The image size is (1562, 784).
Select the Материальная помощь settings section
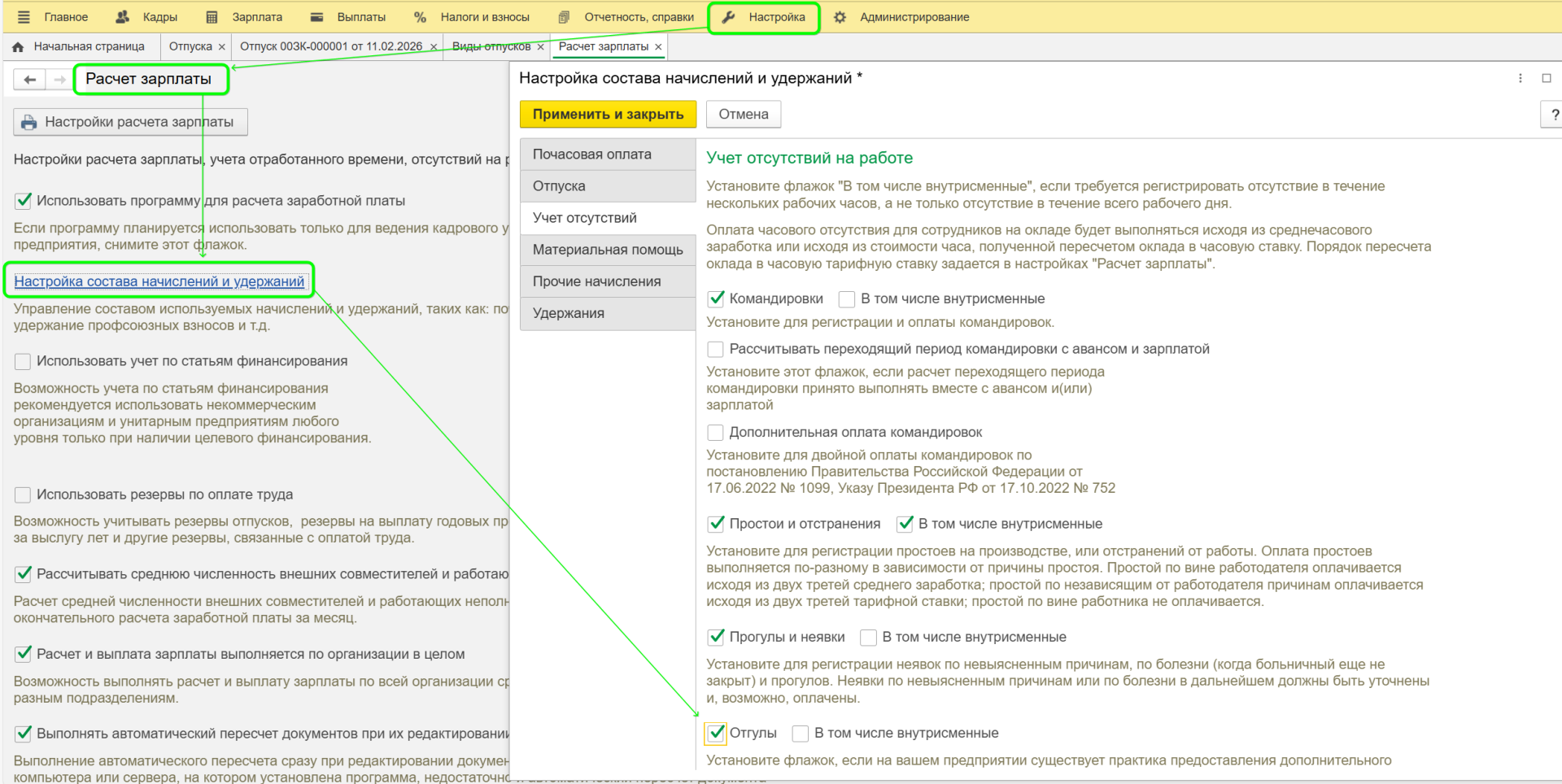607,250
